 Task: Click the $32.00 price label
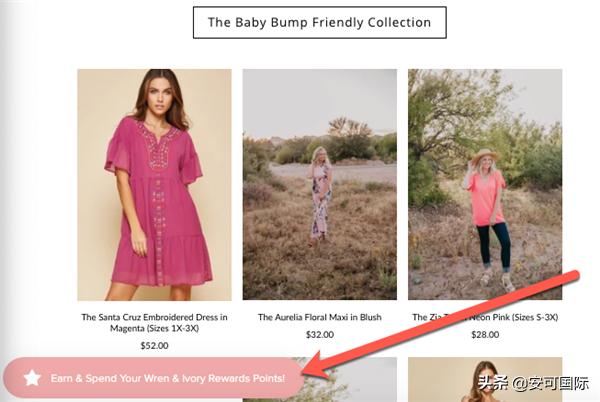[x=319, y=334]
